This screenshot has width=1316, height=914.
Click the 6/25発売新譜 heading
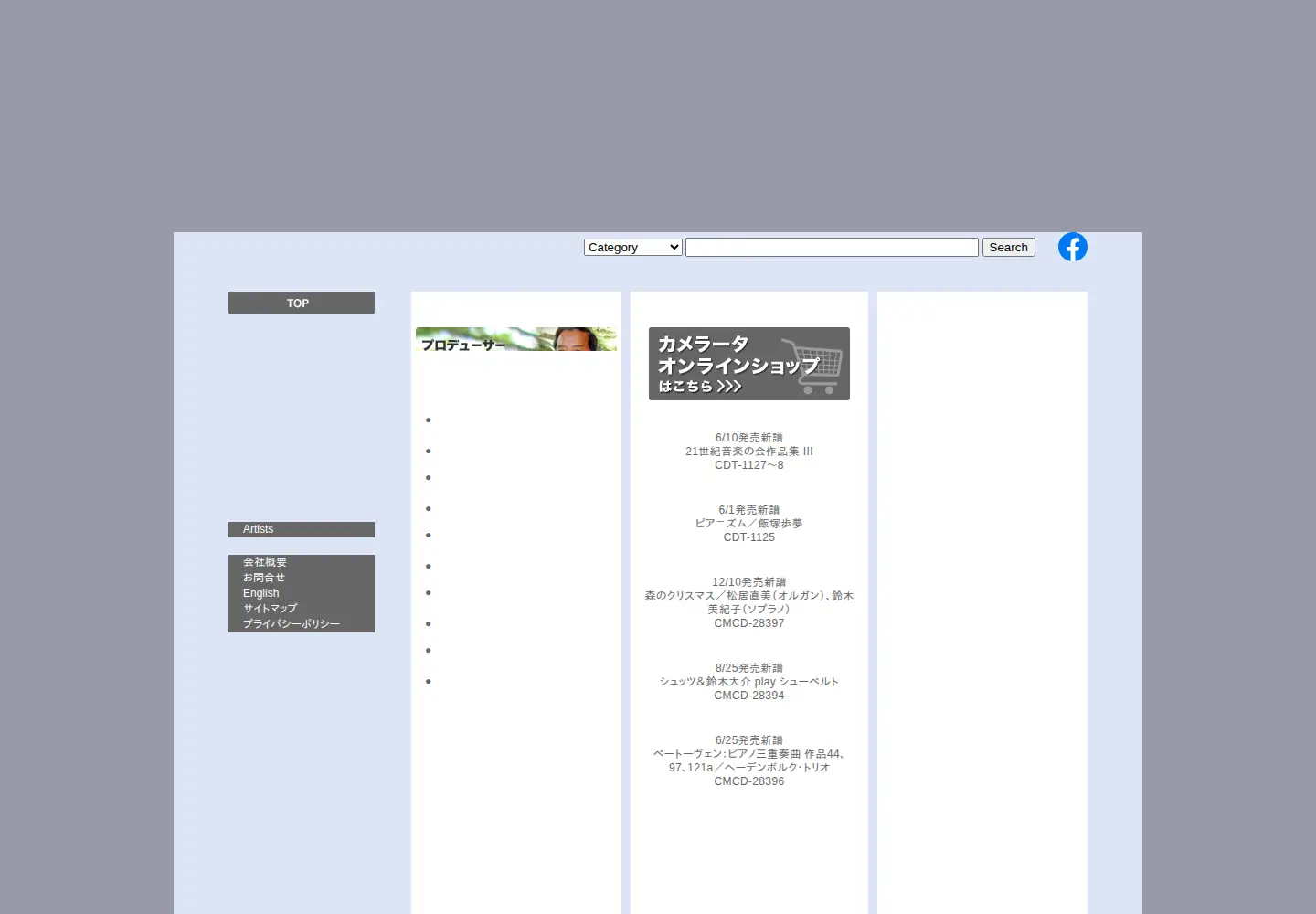pyautogui.click(x=749, y=740)
